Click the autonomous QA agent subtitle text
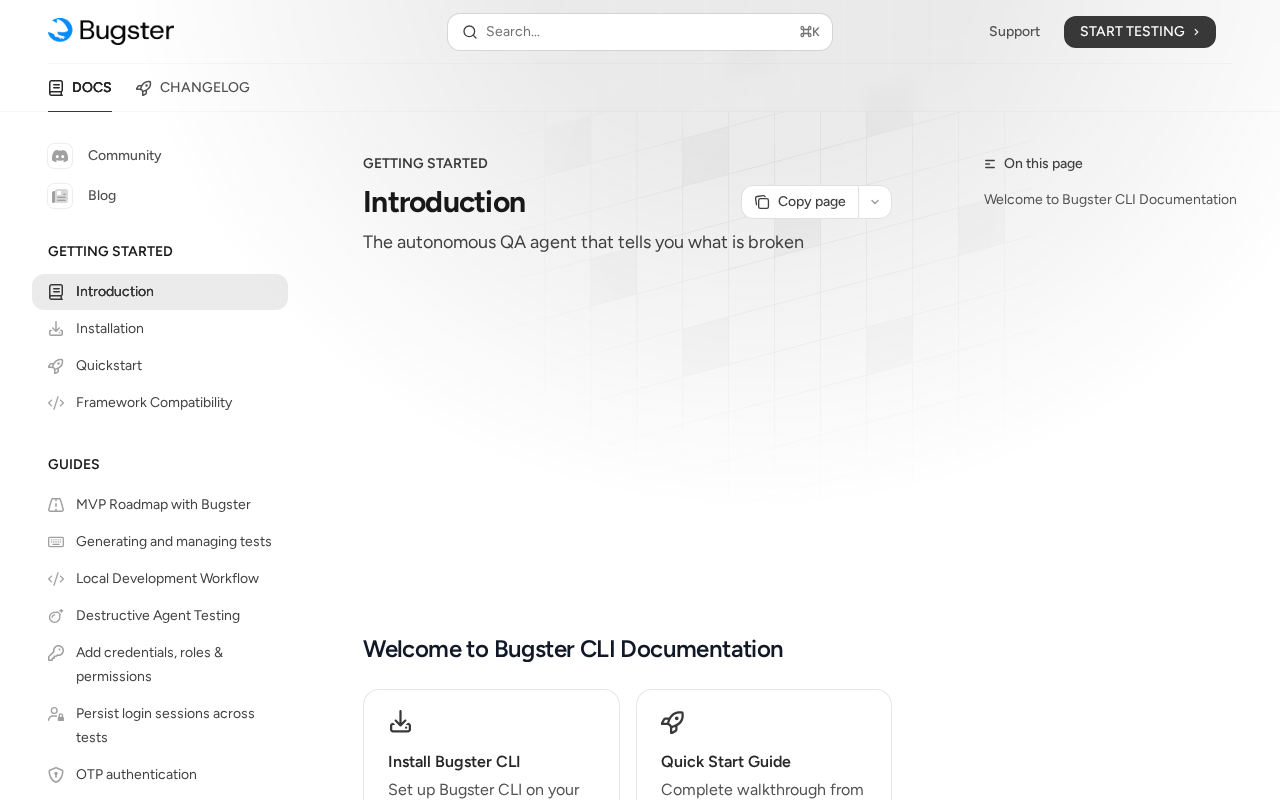The height and width of the screenshot is (800, 1280). pos(583,243)
